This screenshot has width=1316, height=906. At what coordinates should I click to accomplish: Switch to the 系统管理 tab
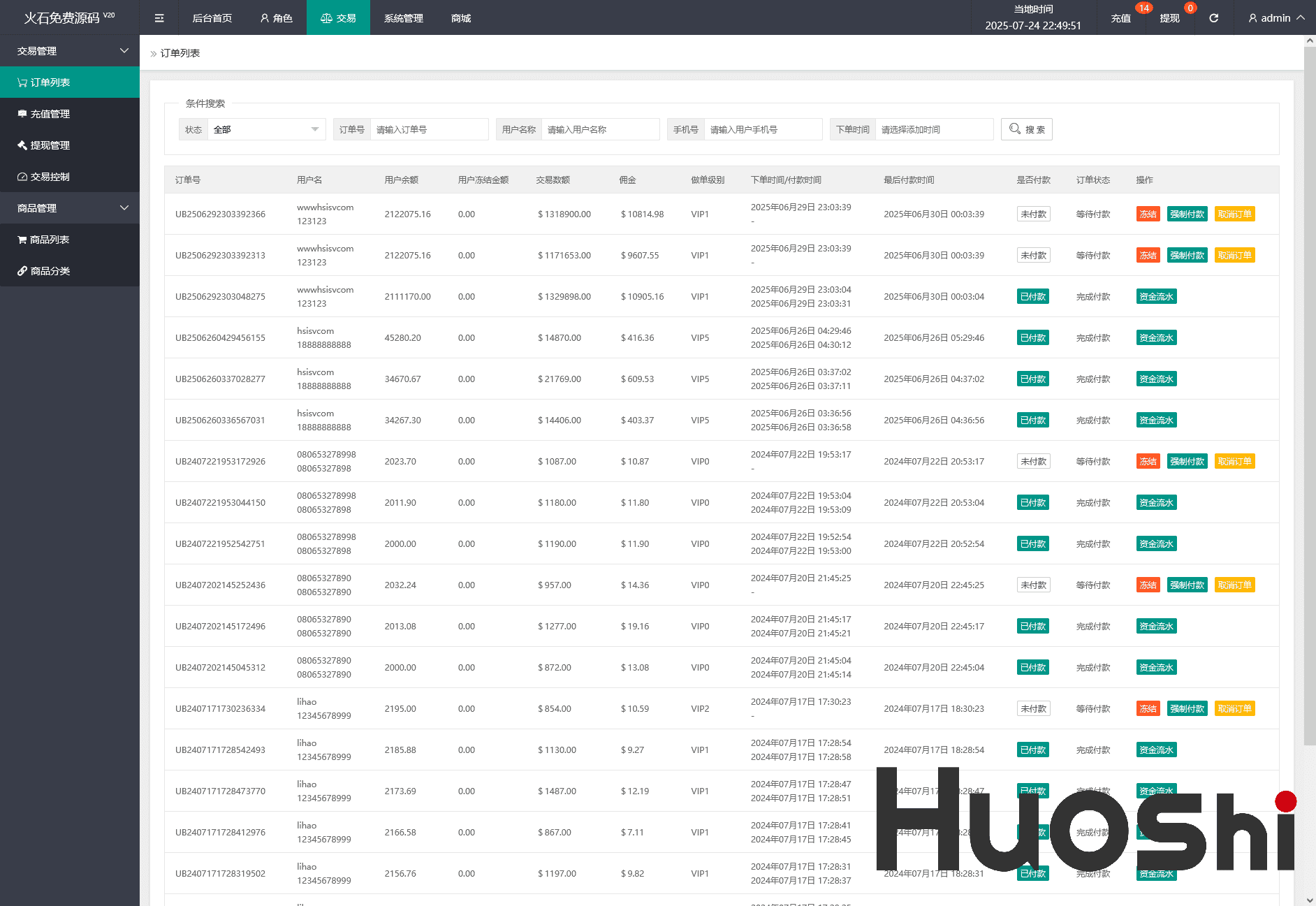click(x=403, y=18)
